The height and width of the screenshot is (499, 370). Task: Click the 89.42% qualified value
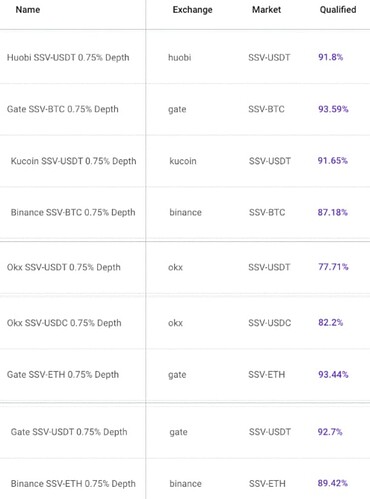(332, 483)
